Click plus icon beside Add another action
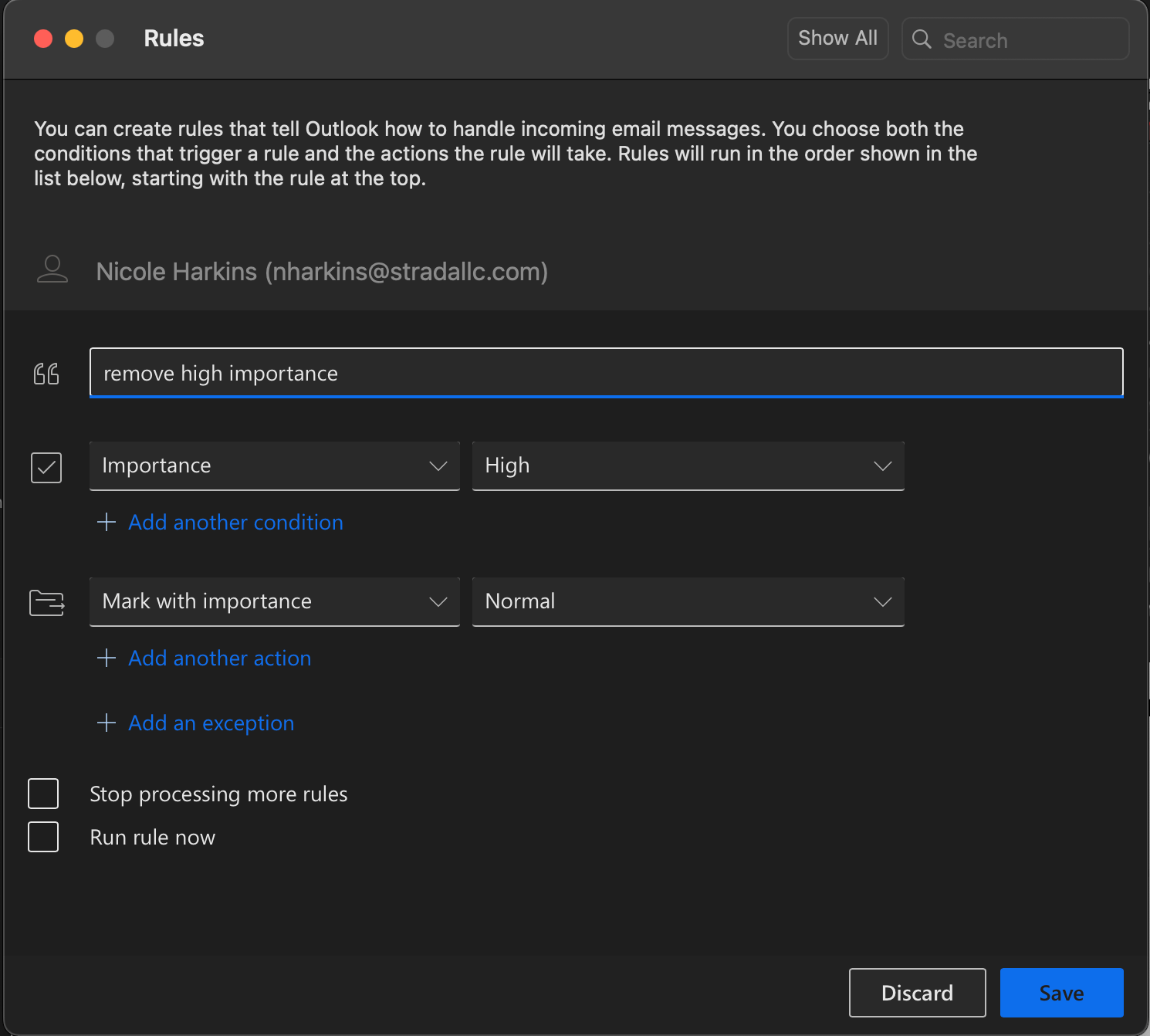This screenshot has width=1150, height=1036. [x=107, y=659]
